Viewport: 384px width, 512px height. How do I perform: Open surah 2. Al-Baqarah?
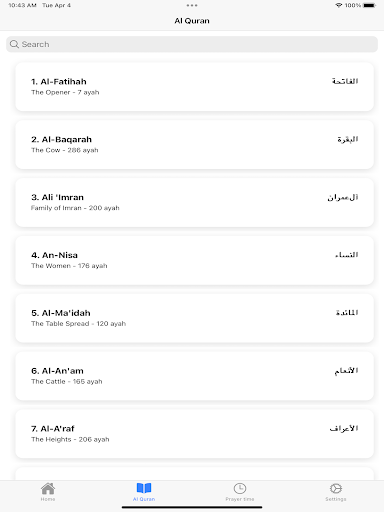click(x=194, y=144)
